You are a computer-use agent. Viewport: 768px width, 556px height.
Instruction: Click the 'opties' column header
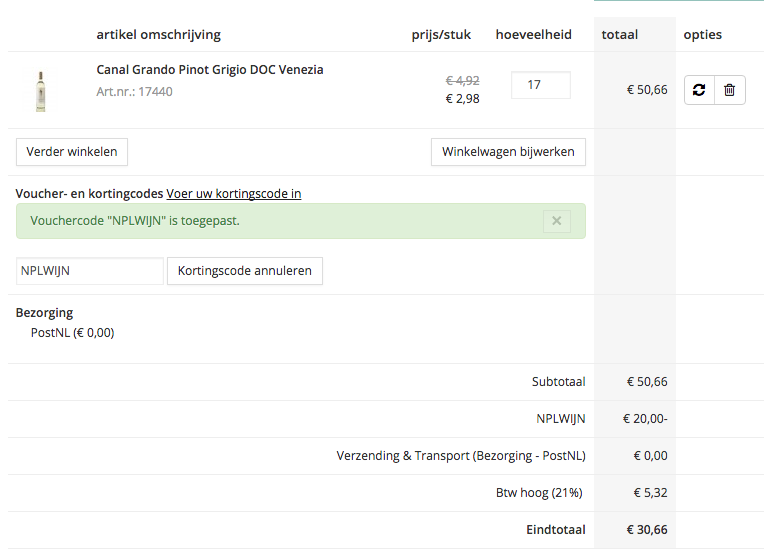[x=703, y=35]
